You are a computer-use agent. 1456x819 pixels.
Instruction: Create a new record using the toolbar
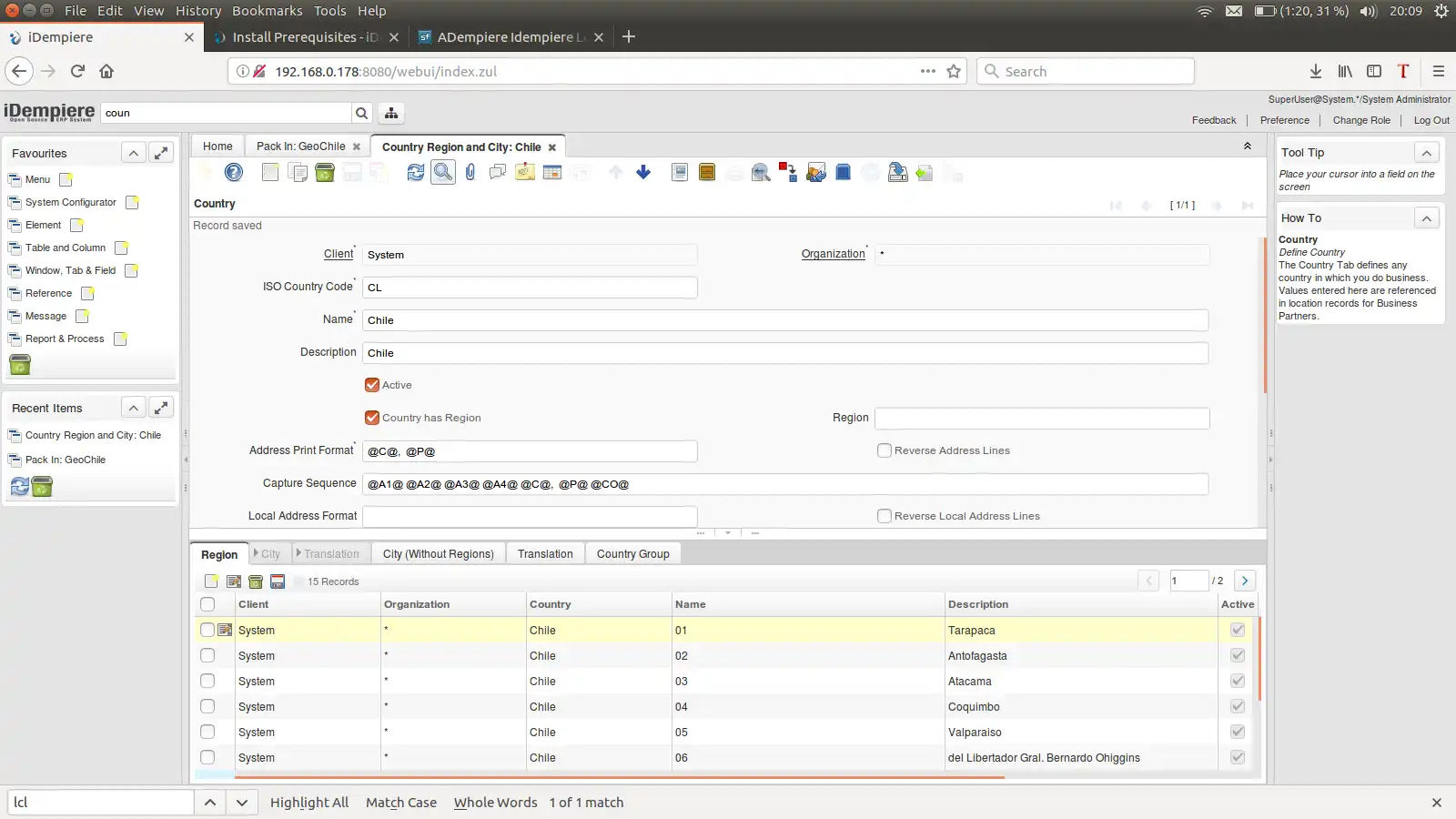point(270,172)
